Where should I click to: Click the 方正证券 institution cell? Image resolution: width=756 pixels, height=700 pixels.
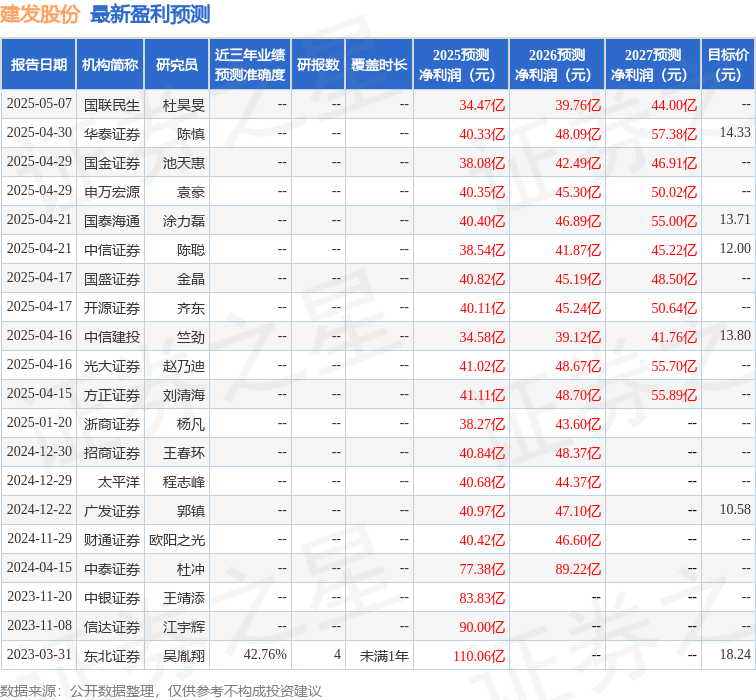pyautogui.click(x=112, y=395)
